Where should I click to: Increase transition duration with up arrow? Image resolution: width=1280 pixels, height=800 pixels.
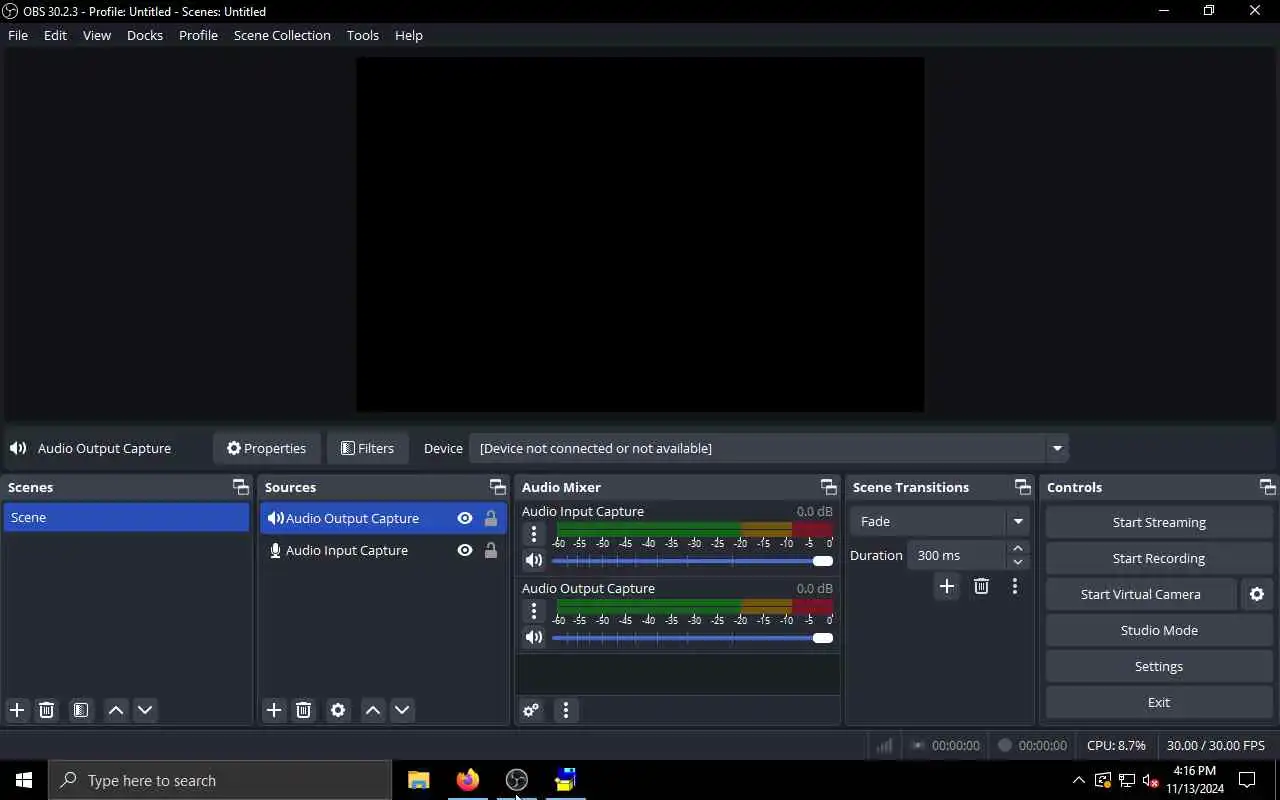pyautogui.click(x=1018, y=548)
